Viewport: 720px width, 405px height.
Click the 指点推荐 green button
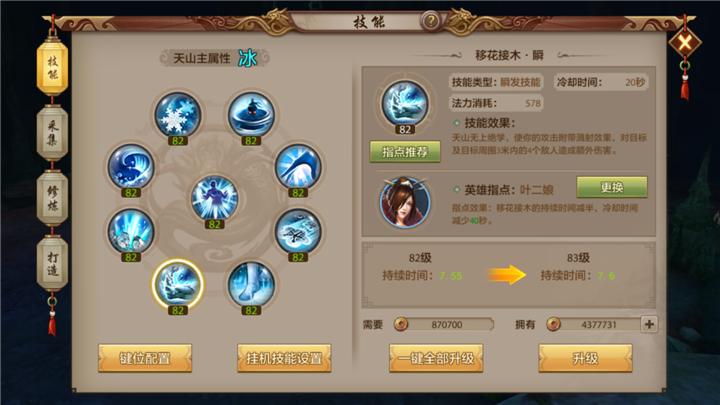click(405, 152)
